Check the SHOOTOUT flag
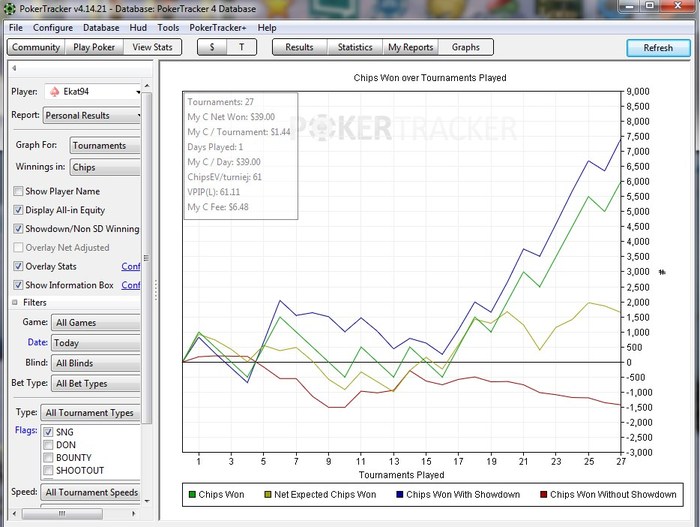This screenshot has width=700, height=527. coord(48,470)
